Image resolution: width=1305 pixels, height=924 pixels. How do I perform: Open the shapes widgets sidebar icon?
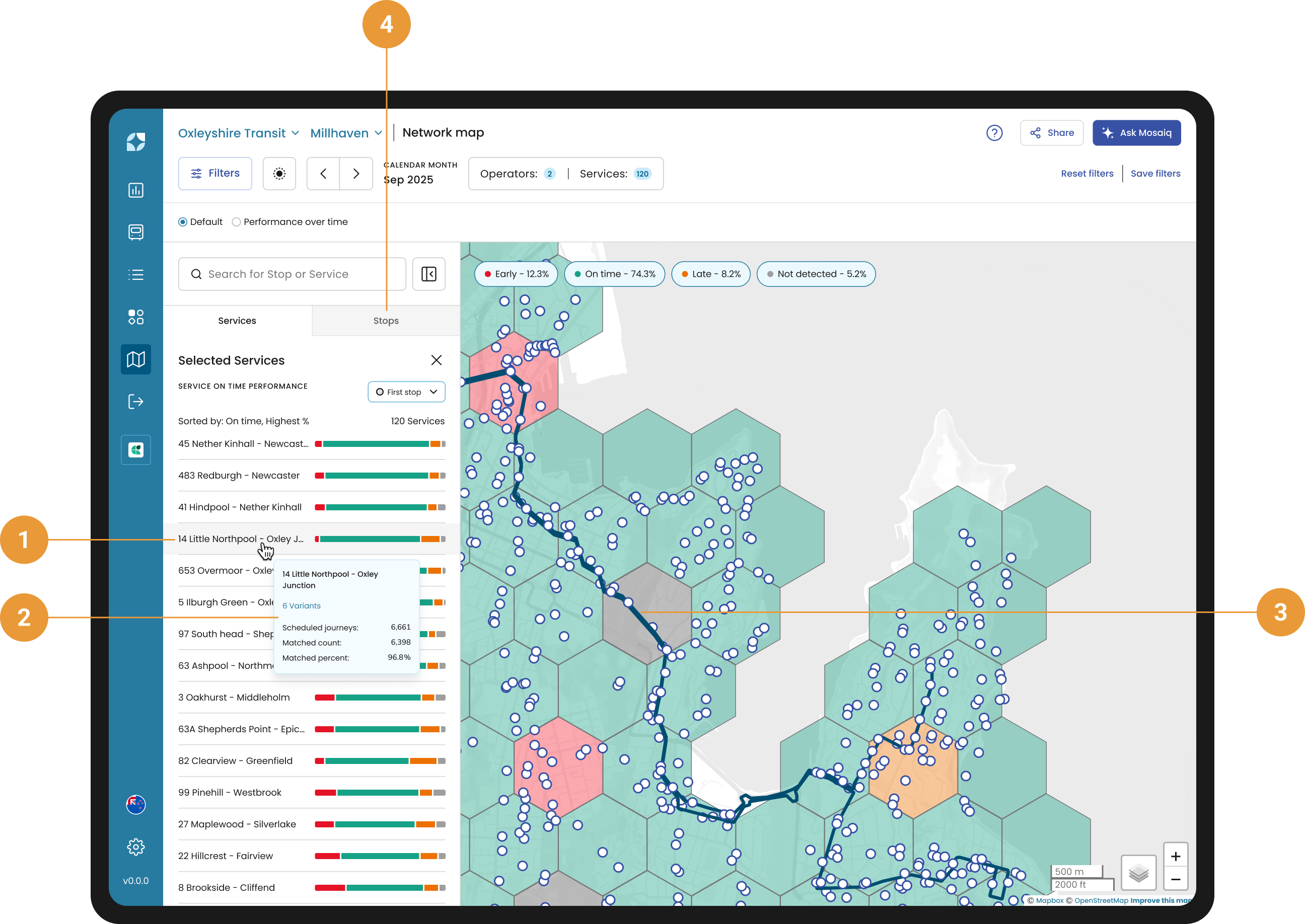click(135, 317)
